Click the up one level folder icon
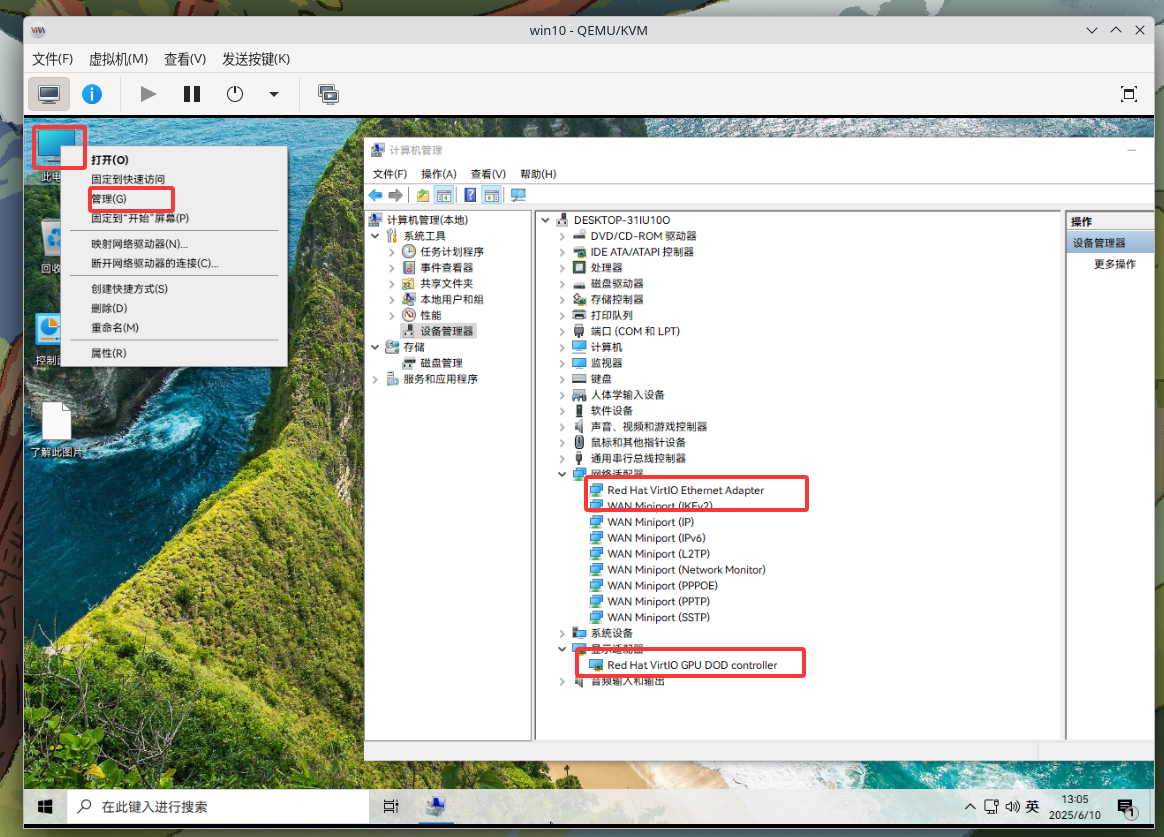 tap(422, 195)
